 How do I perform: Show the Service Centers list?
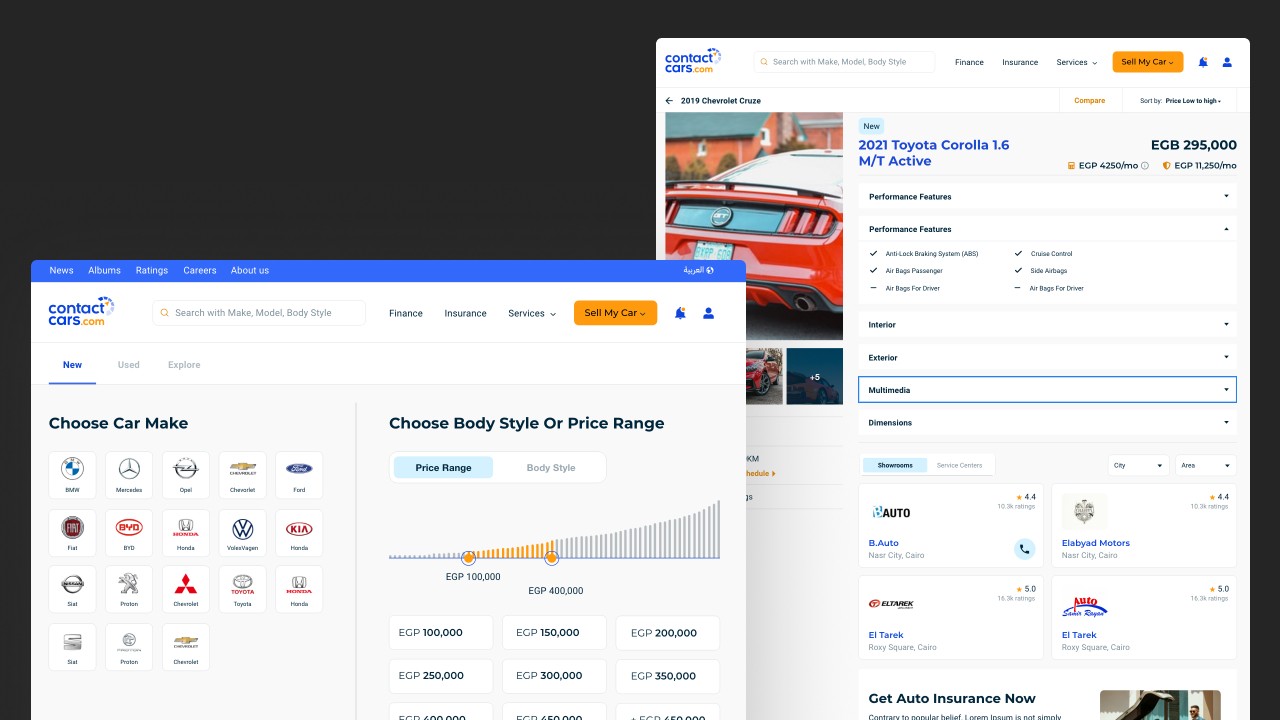click(959, 465)
